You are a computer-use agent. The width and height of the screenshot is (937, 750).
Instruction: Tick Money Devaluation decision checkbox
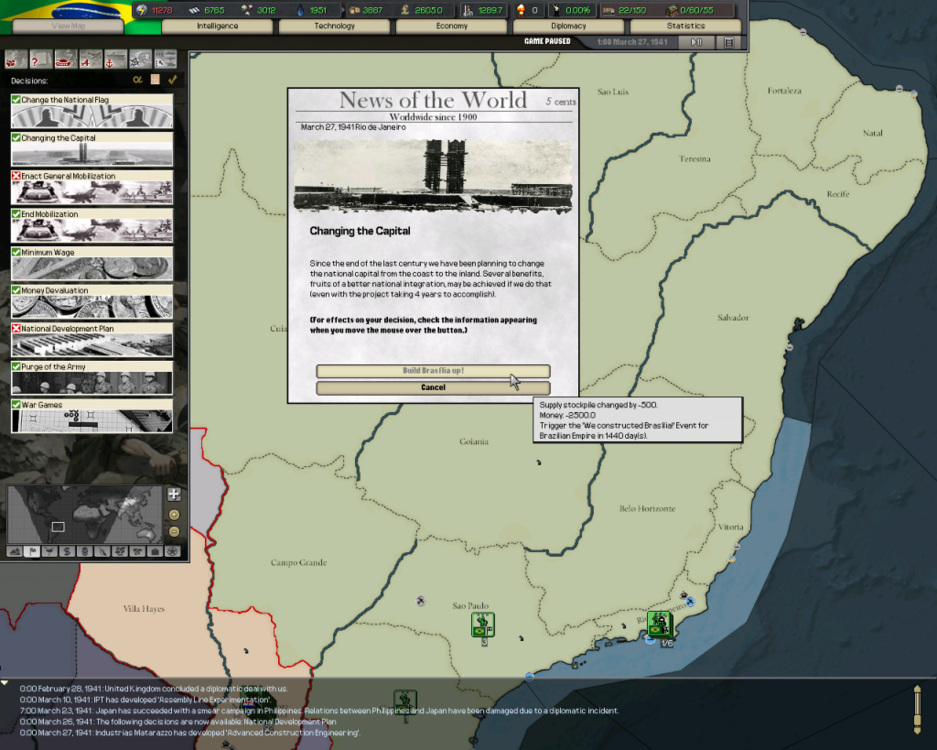coord(16,290)
